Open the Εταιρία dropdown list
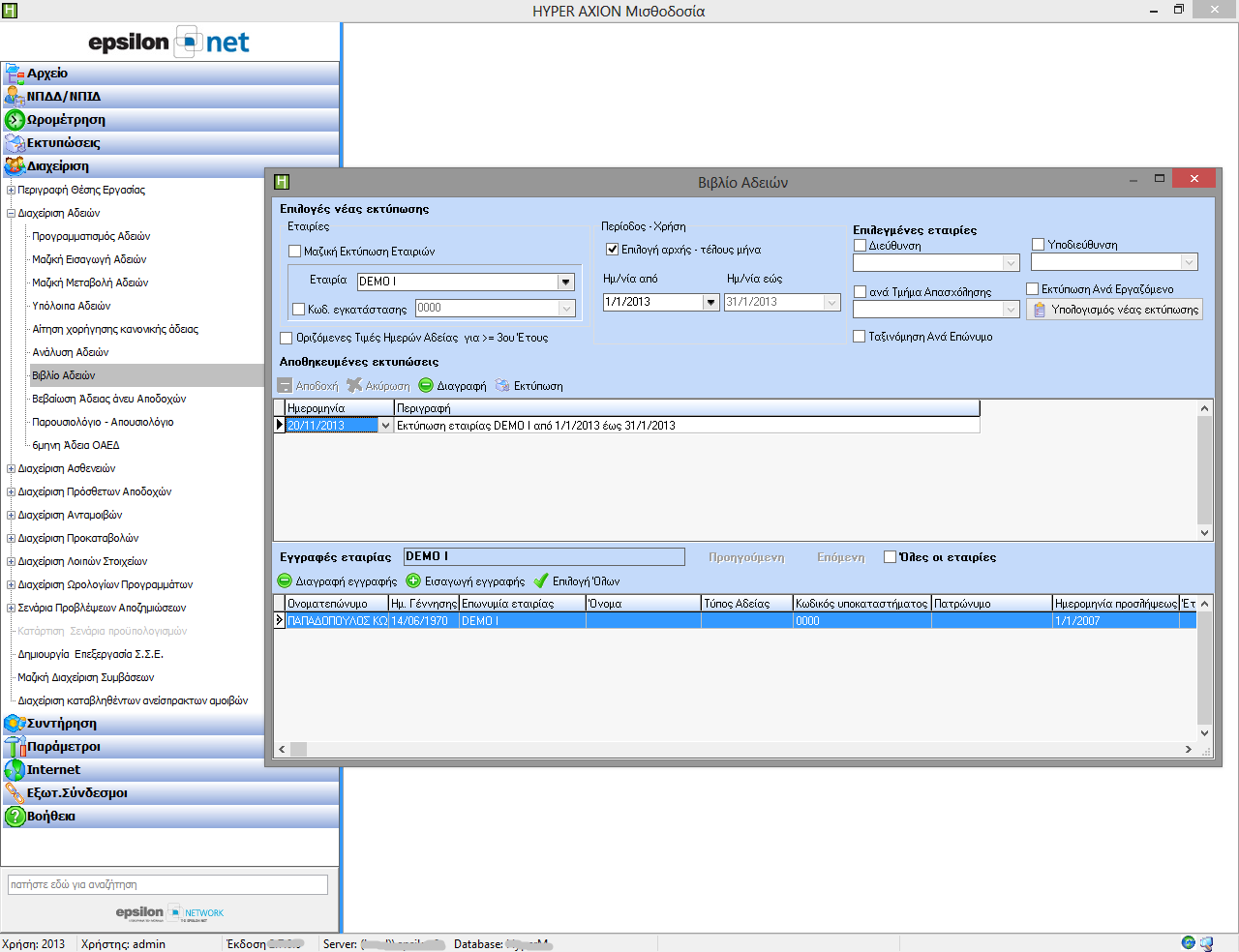The height and width of the screenshot is (952, 1239). point(565,282)
